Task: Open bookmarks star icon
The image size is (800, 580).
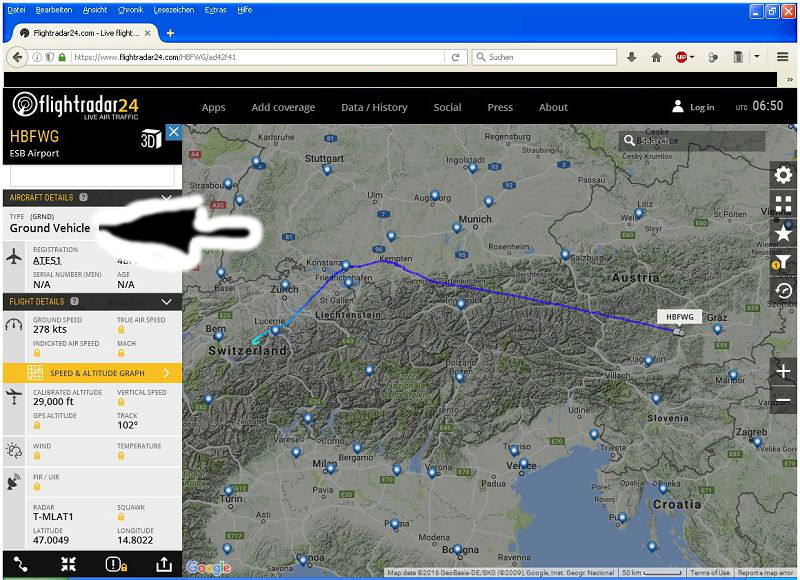Action: pyautogui.click(x=783, y=233)
